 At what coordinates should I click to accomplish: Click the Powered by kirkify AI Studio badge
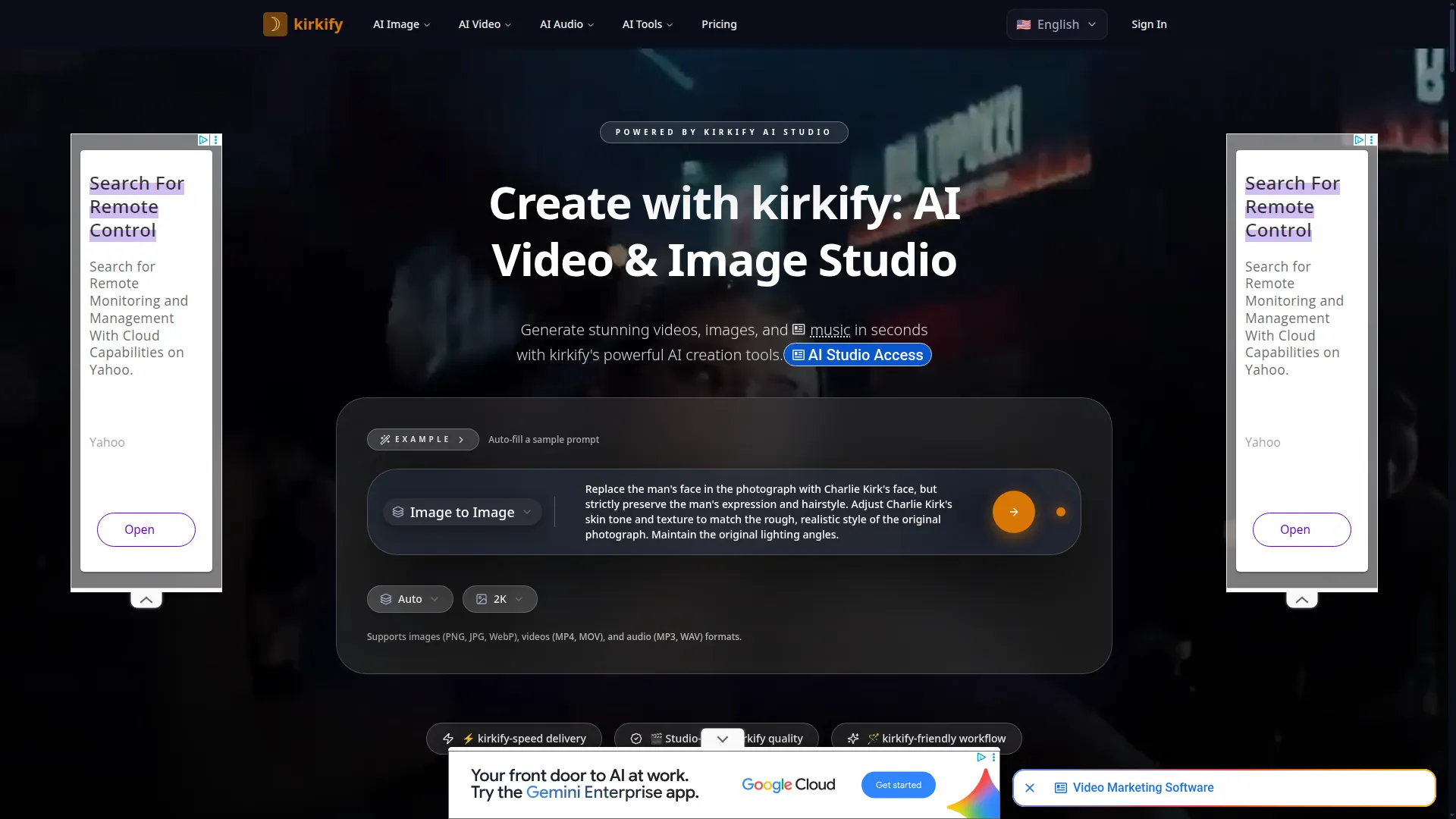tap(723, 132)
